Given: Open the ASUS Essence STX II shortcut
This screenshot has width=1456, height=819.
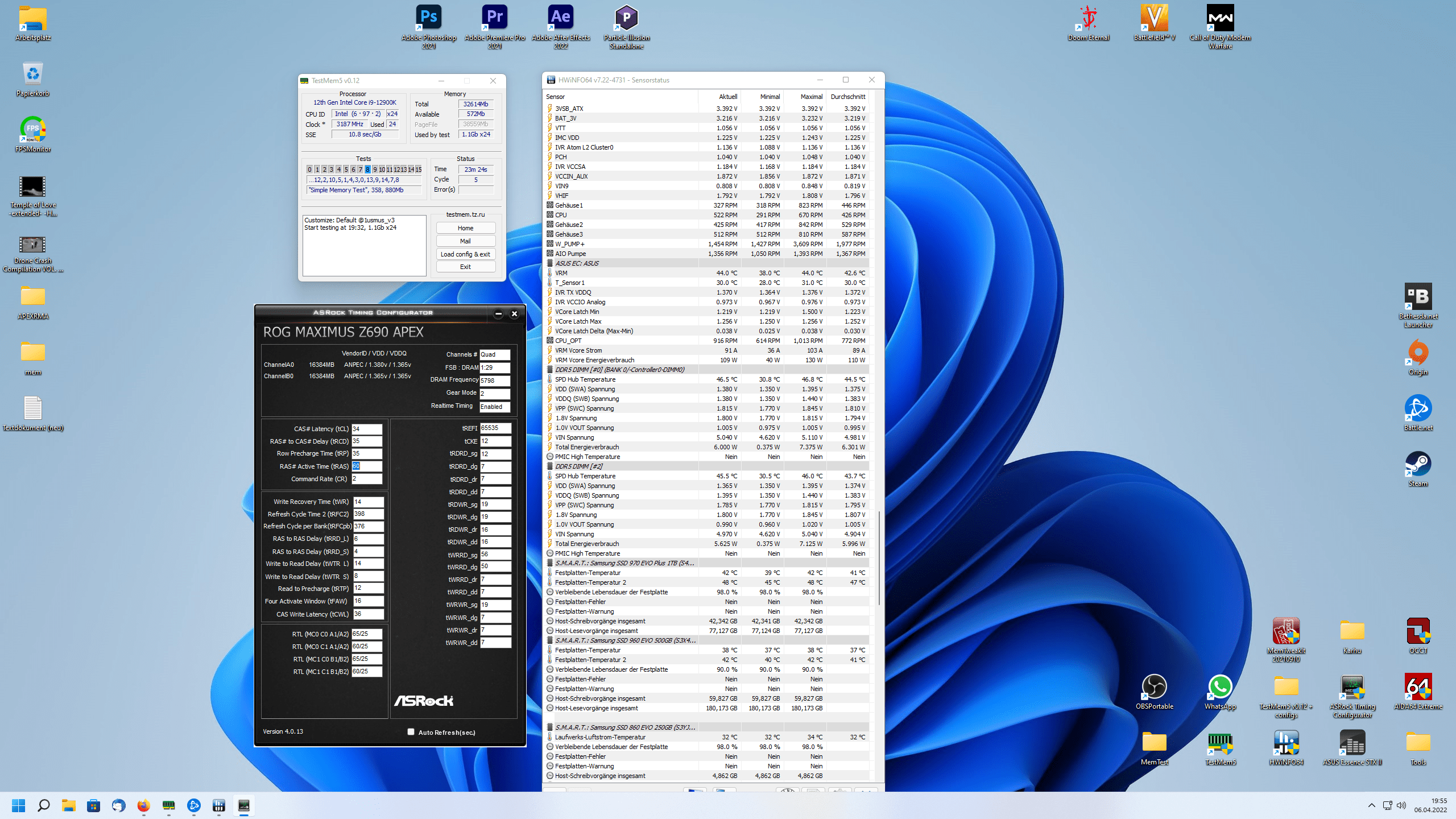Looking at the screenshot, I should pos(1352,748).
